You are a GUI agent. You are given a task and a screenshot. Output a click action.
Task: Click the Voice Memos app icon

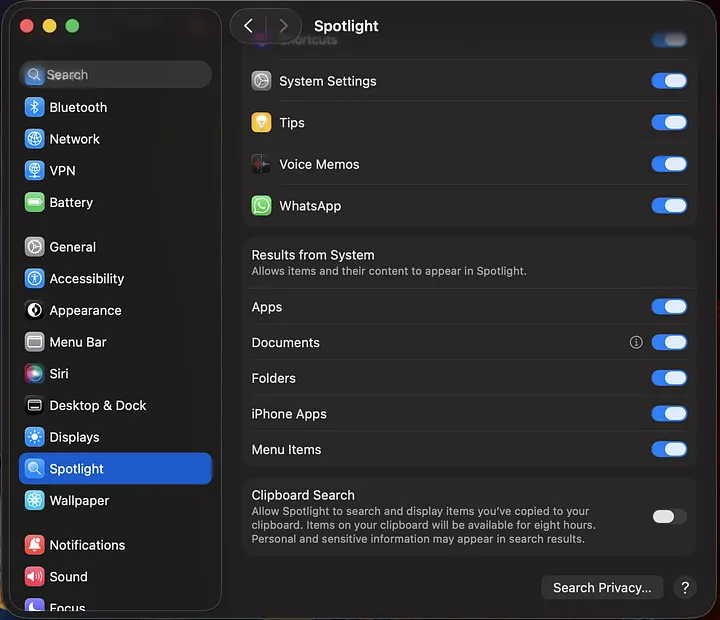tap(261, 164)
